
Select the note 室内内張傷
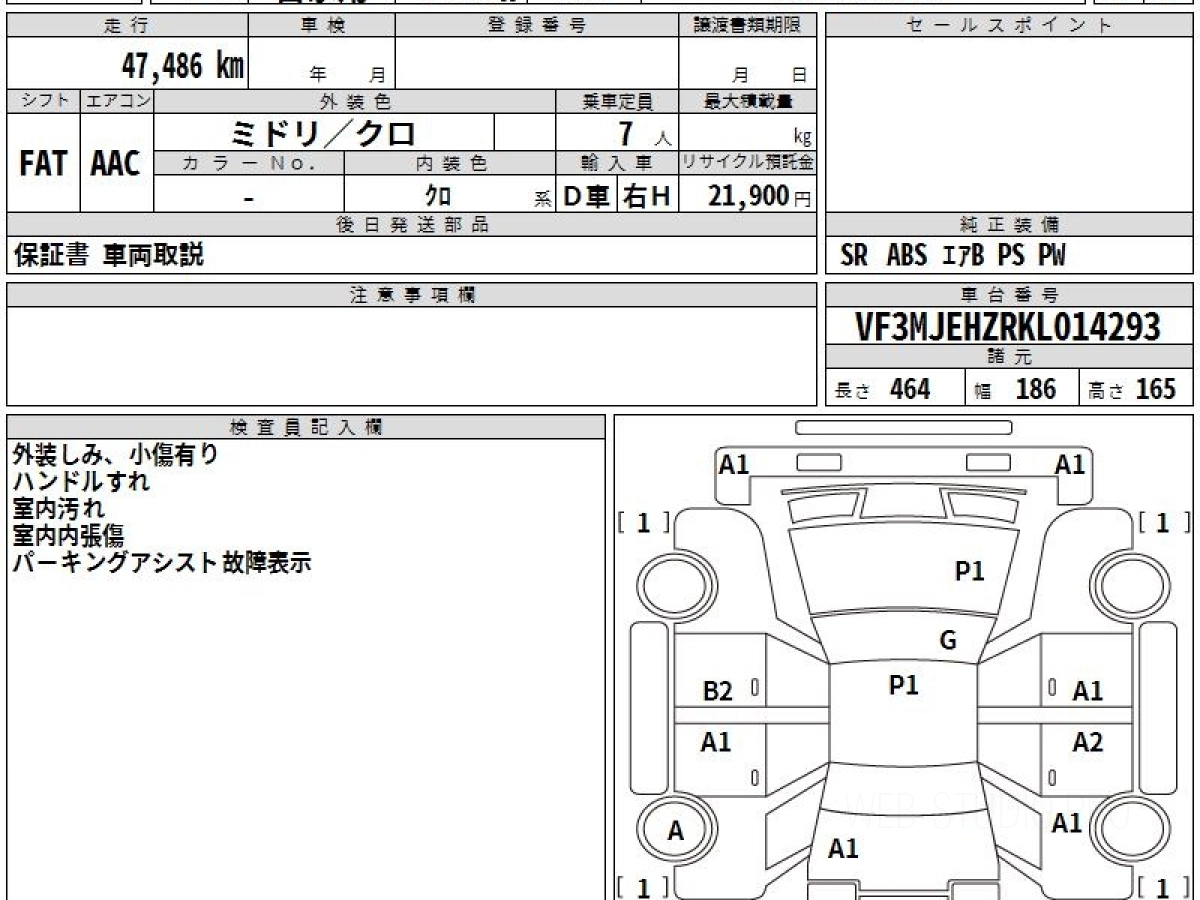pos(68,536)
